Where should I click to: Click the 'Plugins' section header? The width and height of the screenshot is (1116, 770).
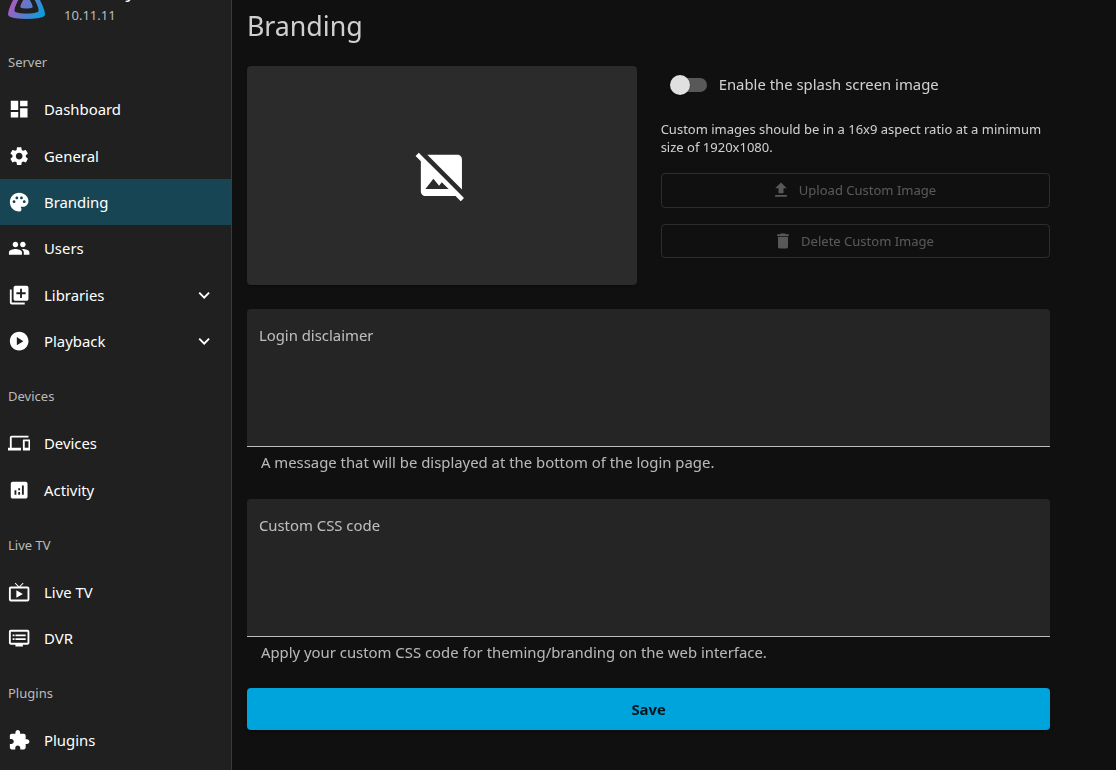(31, 694)
